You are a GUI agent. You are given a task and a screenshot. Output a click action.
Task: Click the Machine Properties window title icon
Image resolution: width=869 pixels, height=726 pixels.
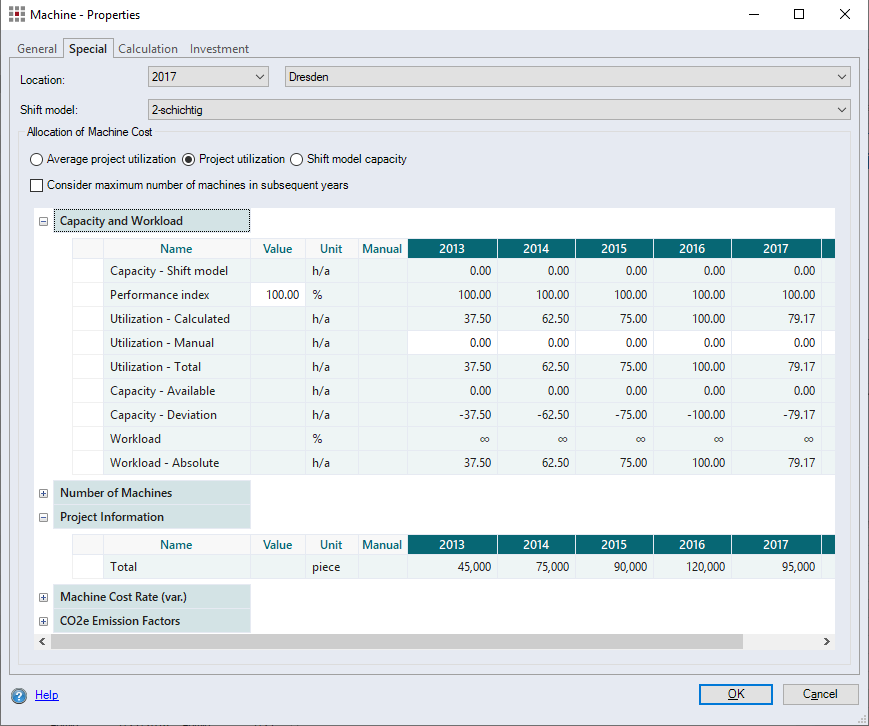click(x=17, y=15)
